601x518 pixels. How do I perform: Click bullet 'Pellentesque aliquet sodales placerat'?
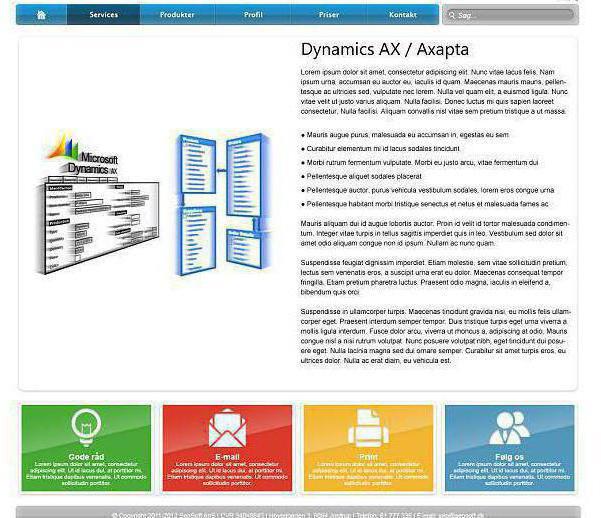click(x=361, y=176)
